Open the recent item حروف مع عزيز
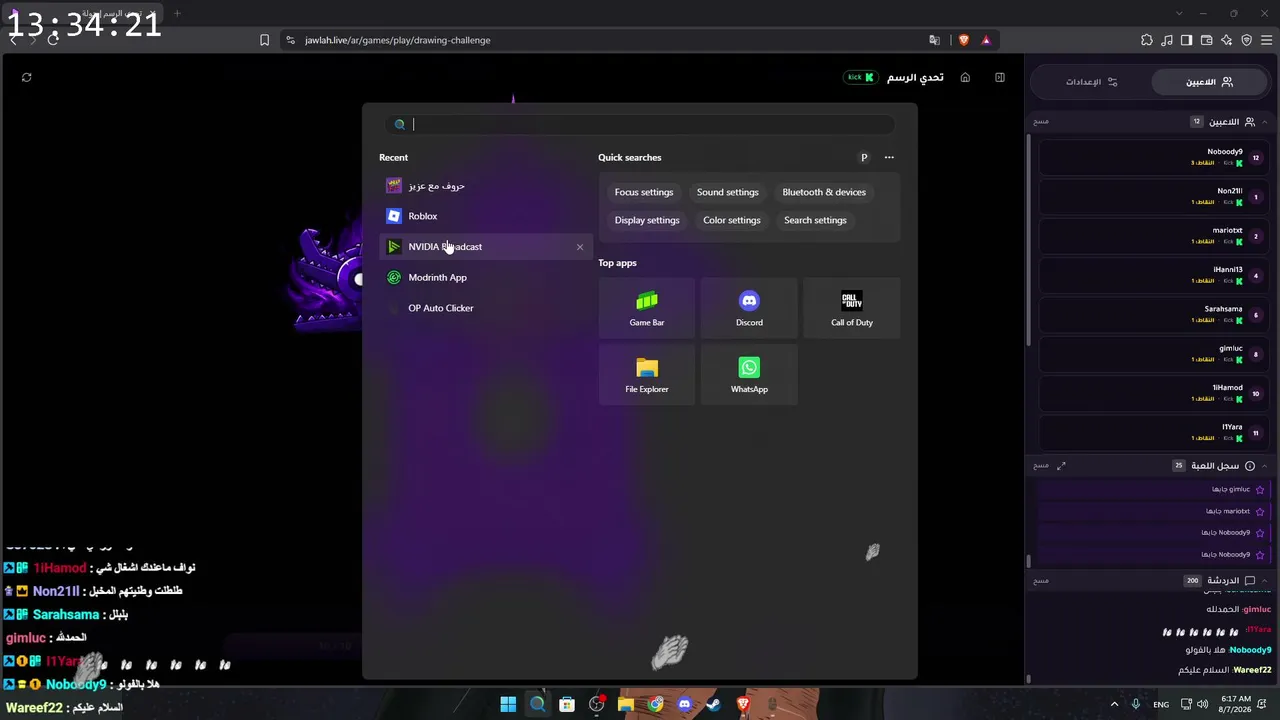 pos(486,186)
